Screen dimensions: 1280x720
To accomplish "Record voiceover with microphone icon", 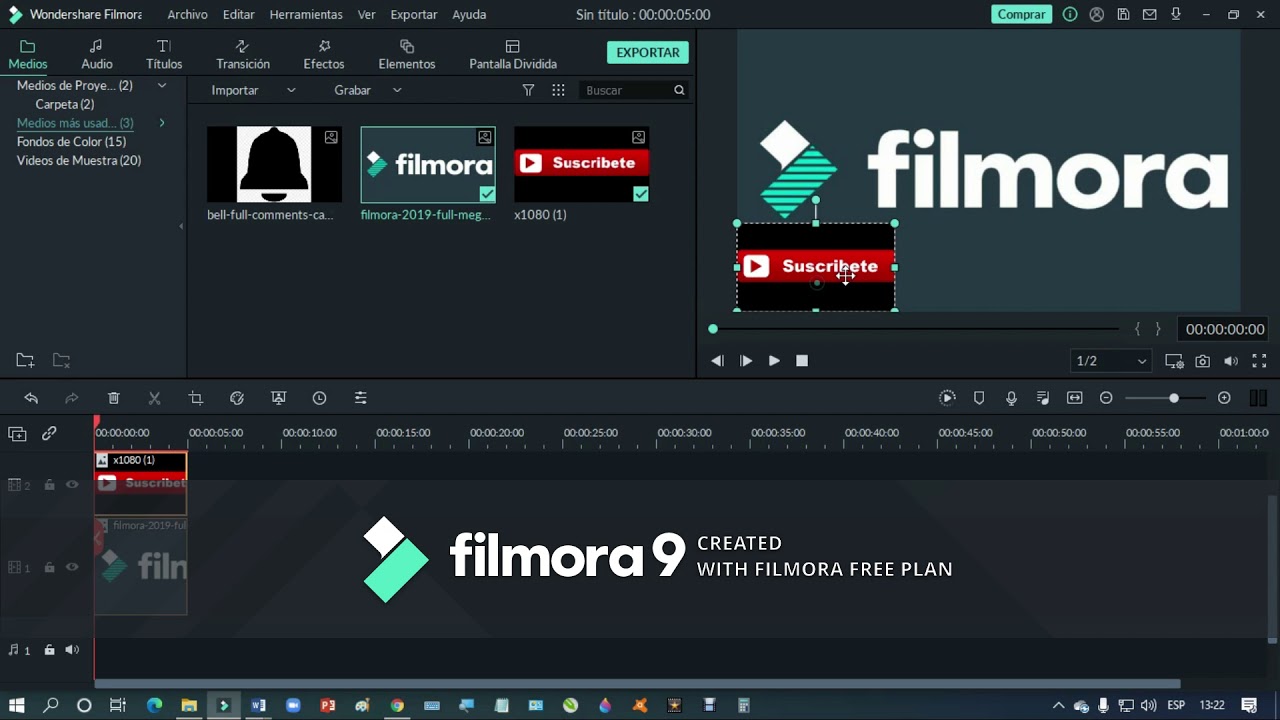I will click(x=1011, y=398).
